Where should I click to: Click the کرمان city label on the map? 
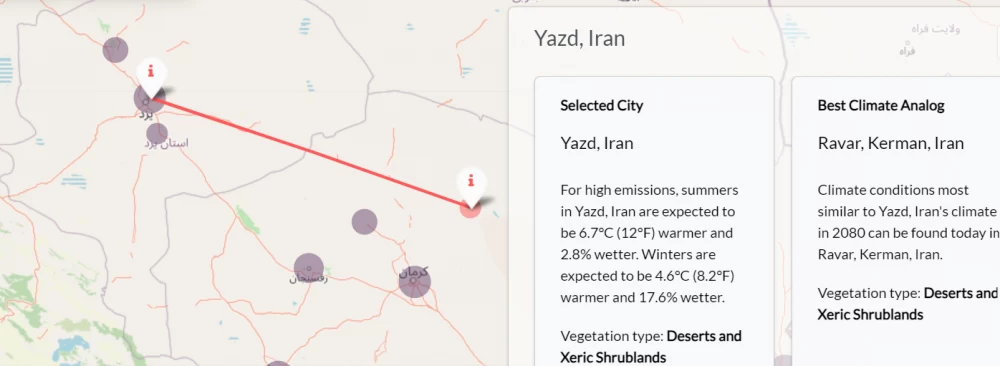pos(414,272)
